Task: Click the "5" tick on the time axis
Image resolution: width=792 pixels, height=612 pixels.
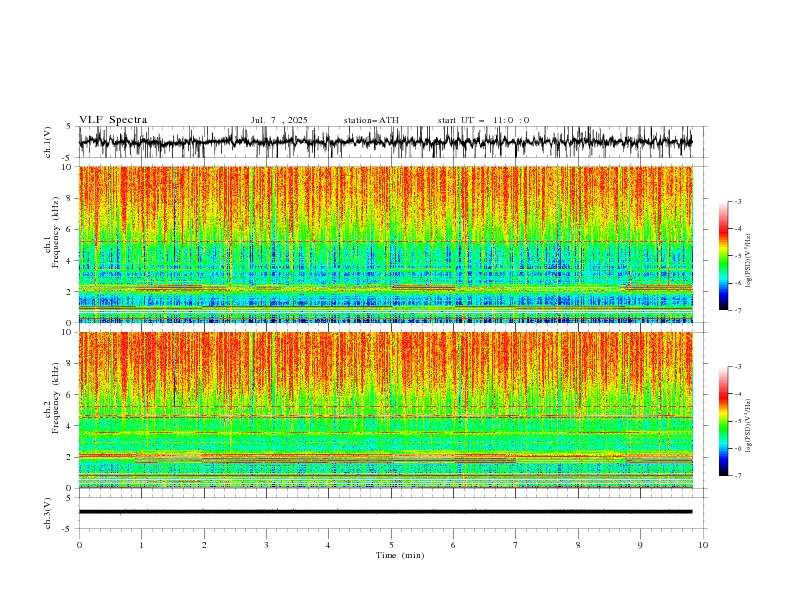Action: tap(391, 545)
